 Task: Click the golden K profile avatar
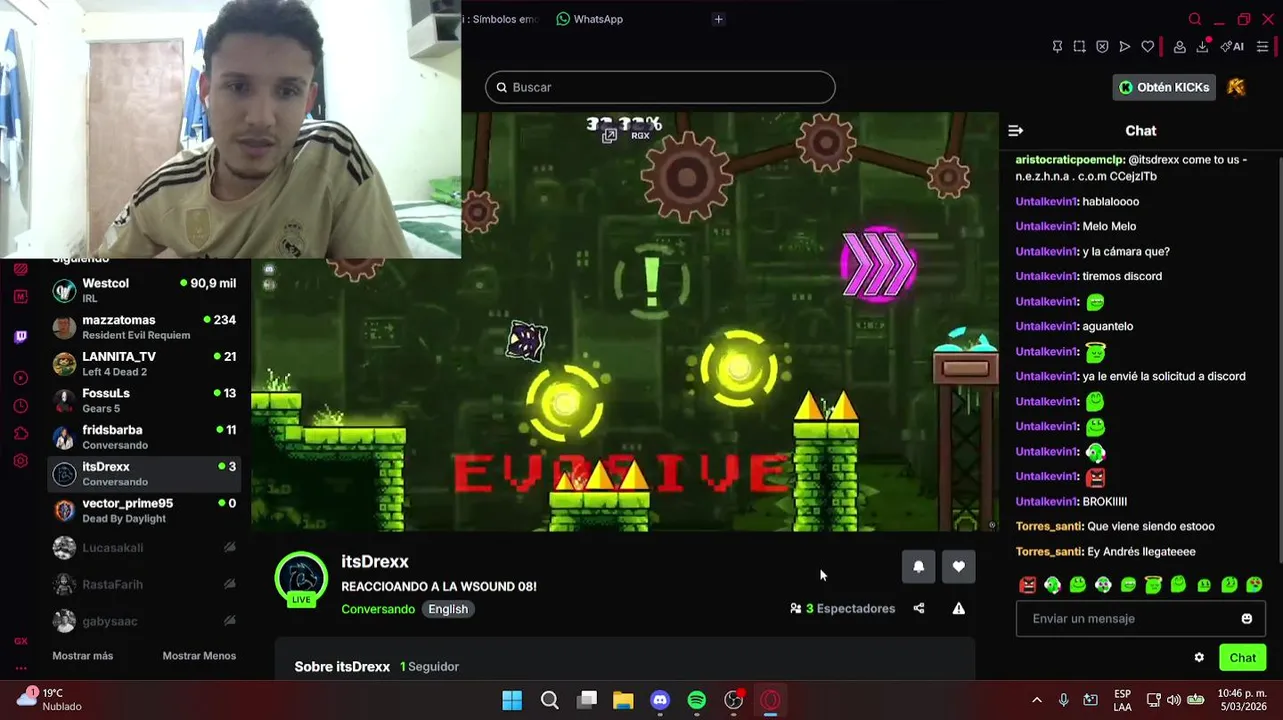click(1237, 87)
